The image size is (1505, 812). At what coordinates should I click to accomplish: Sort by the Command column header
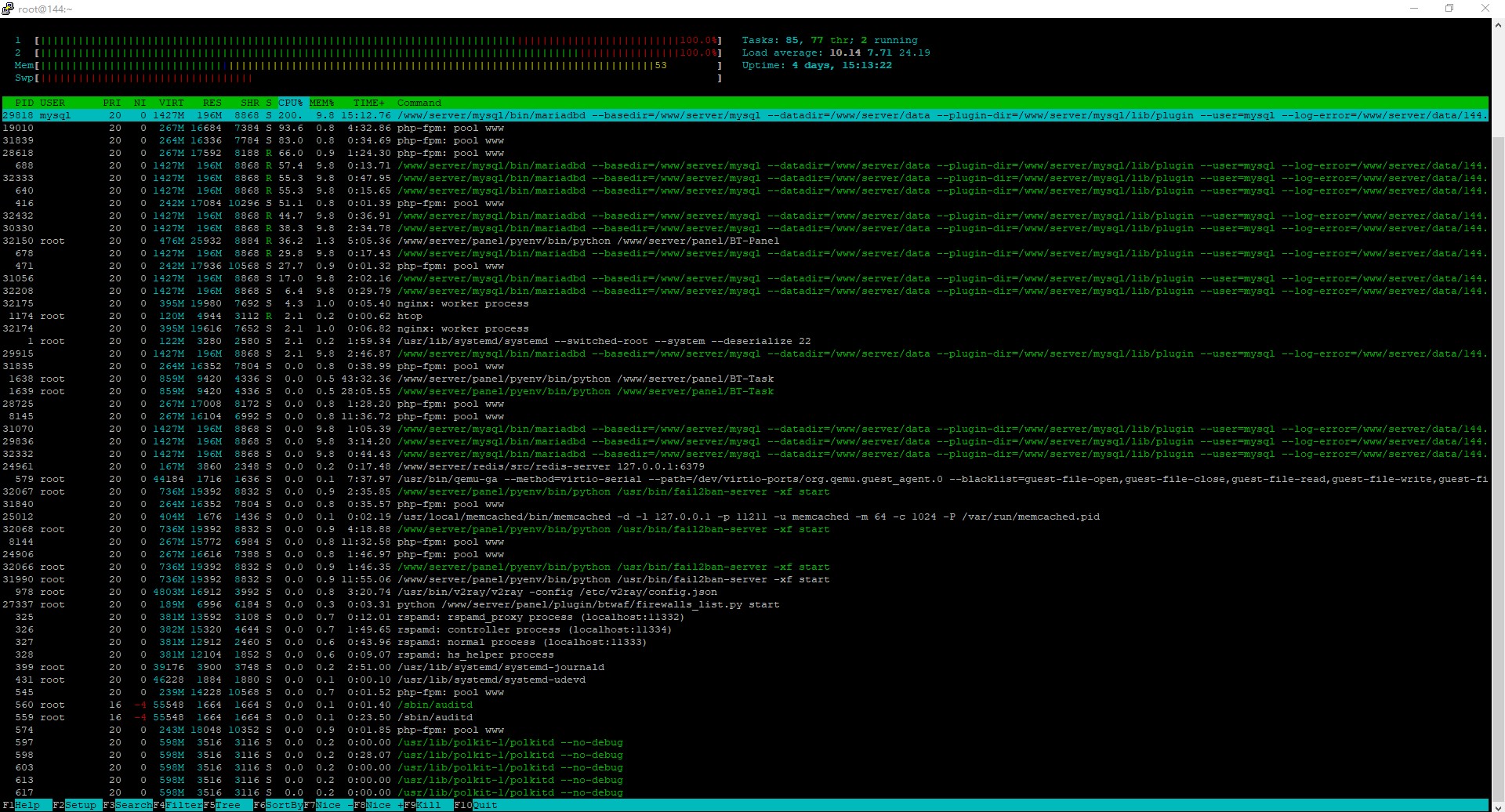click(x=419, y=103)
